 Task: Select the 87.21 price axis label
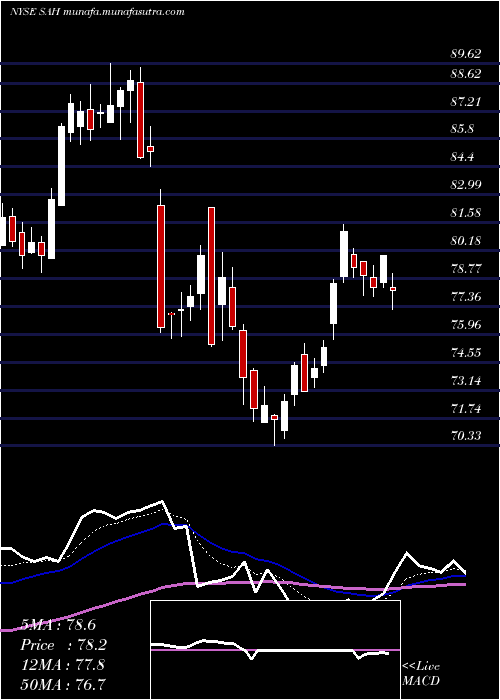point(466,102)
